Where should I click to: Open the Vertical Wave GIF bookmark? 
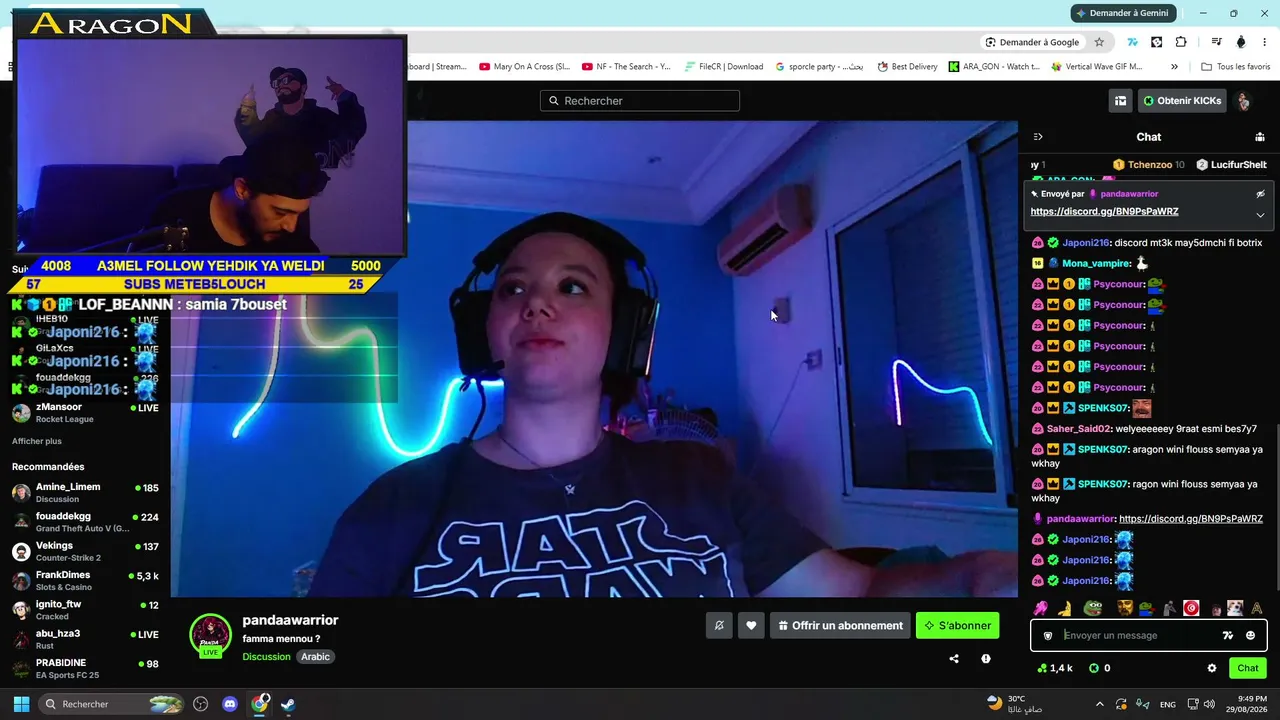[1096, 67]
